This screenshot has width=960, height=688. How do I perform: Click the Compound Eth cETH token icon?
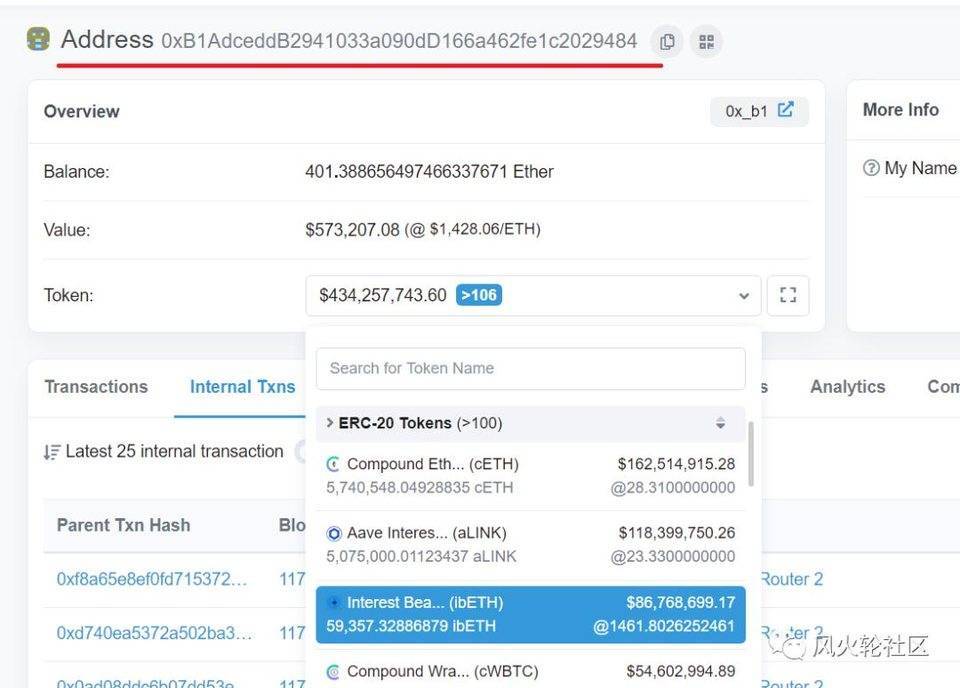pyautogui.click(x=332, y=463)
